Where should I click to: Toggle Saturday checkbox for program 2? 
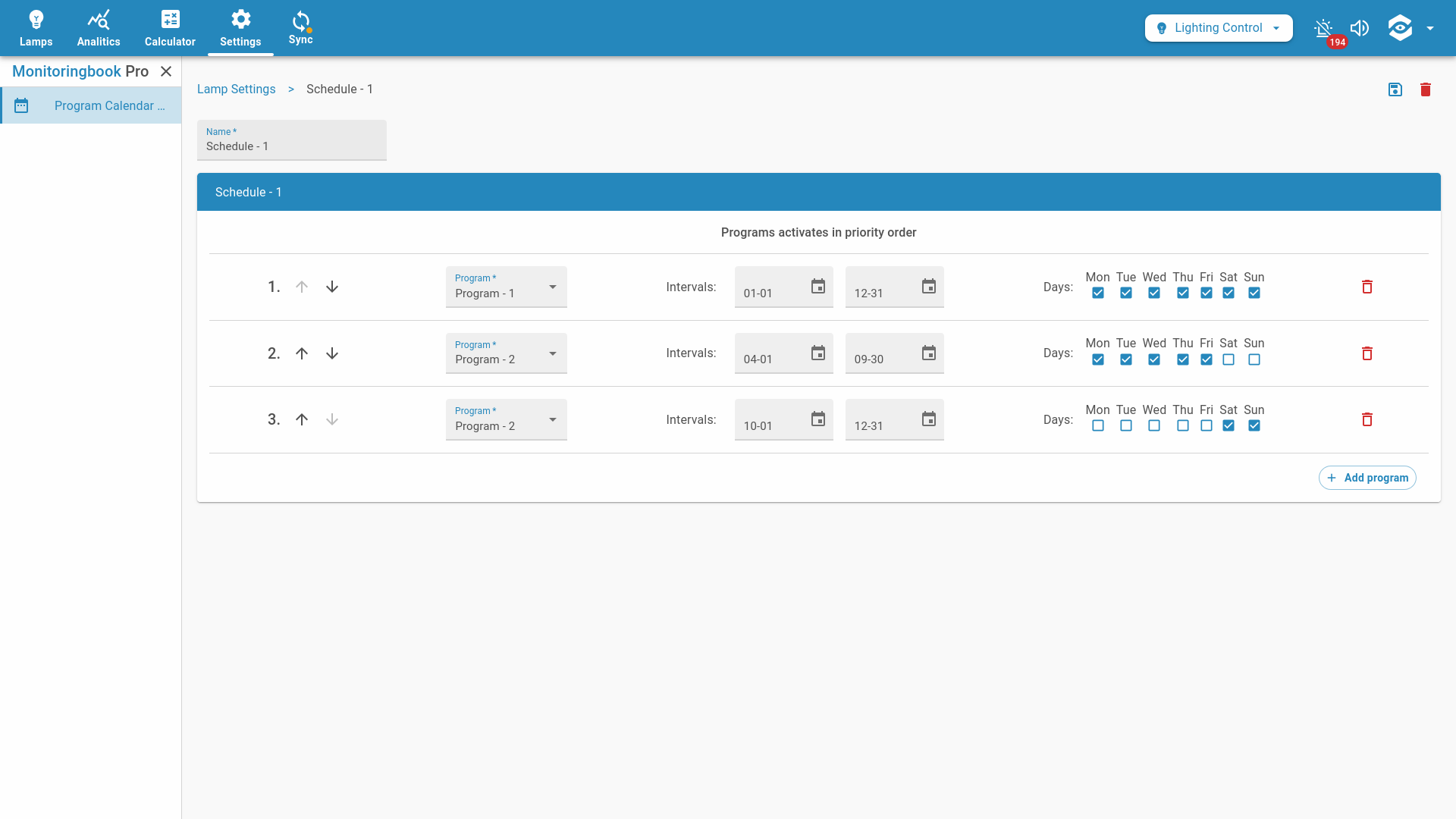1228,359
